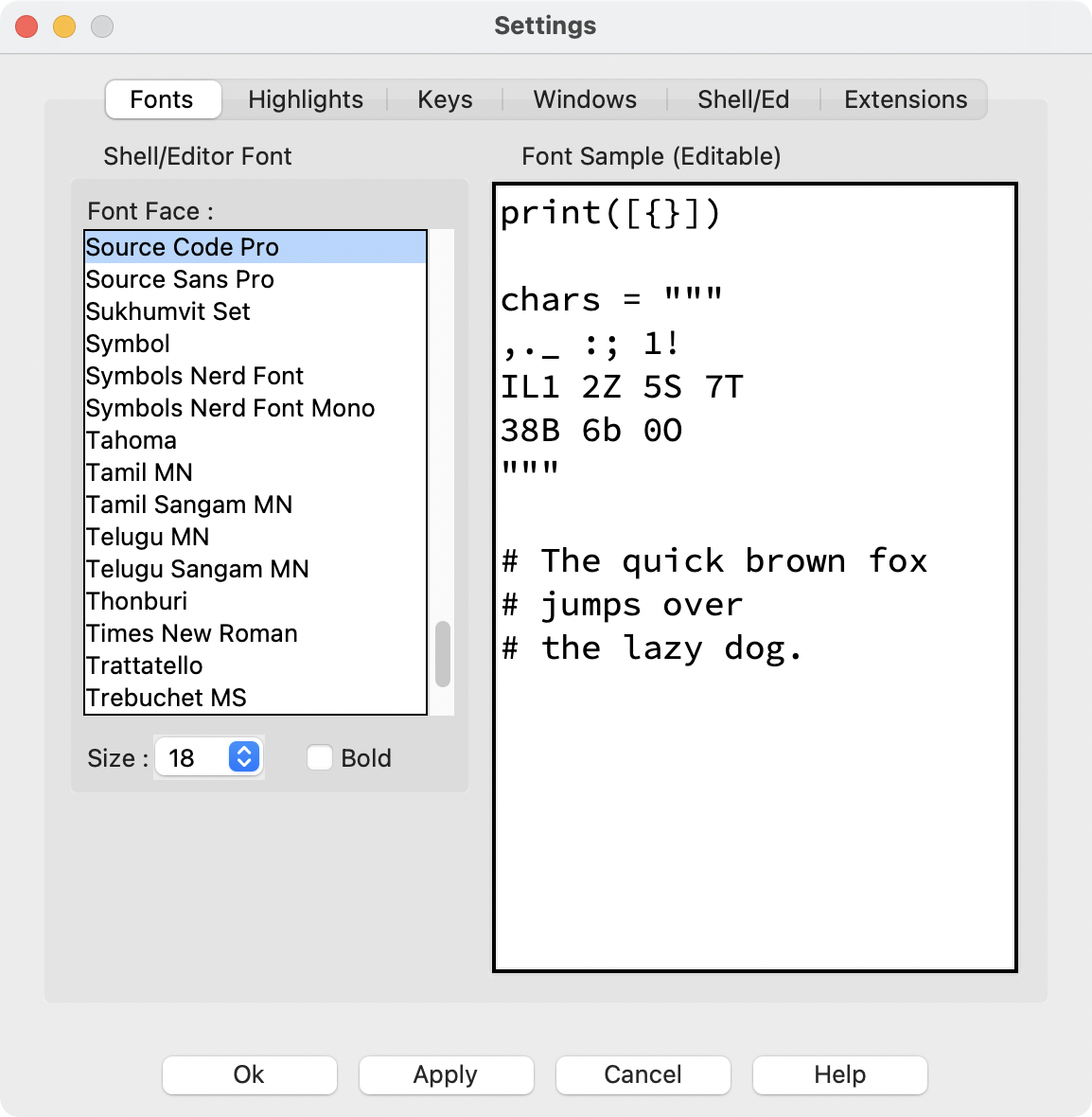Viewport: 1092px width, 1117px height.
Task: Switch to the Highlights tab
Action: coord(305,98)
